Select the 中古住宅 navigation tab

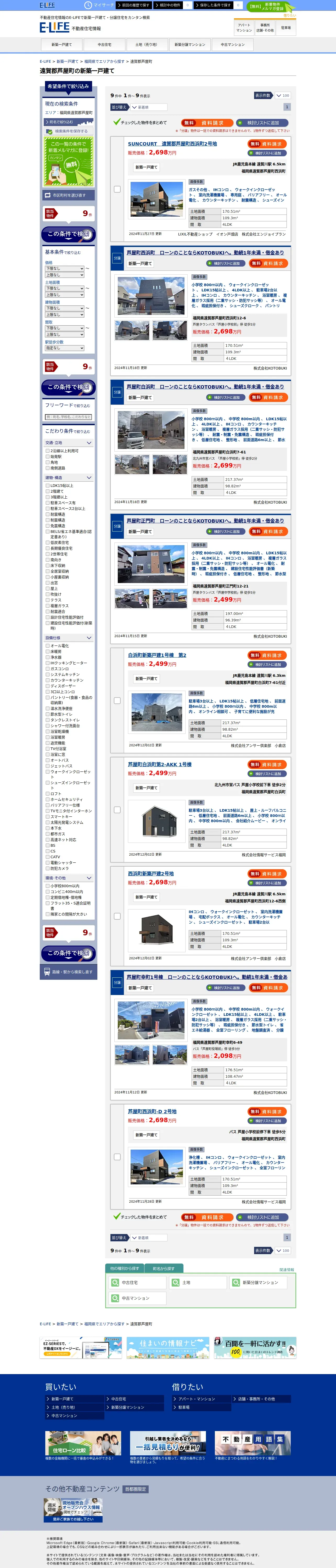click(104, 44)
